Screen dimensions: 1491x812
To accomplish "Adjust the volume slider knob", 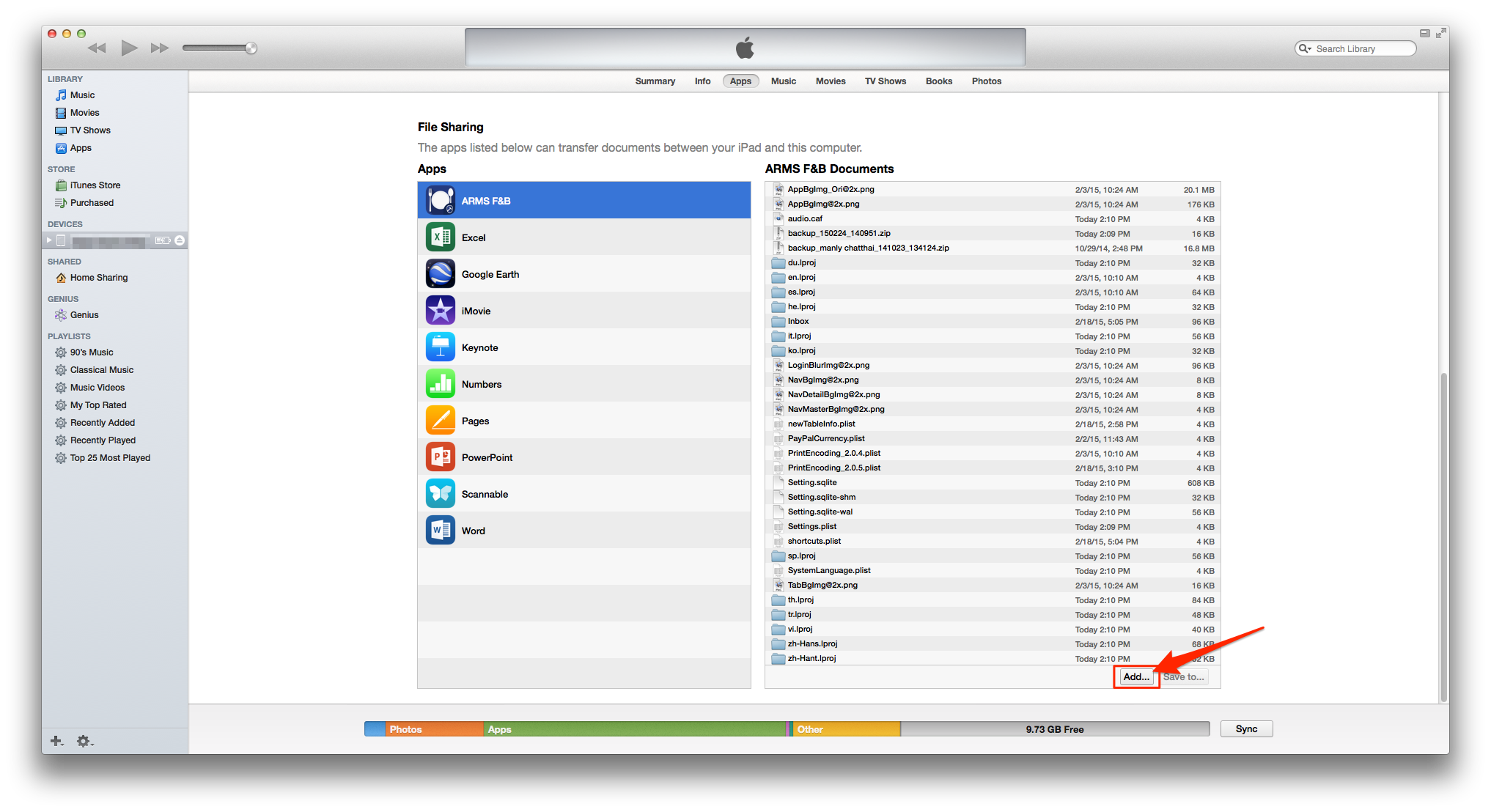I will (251, 48).
